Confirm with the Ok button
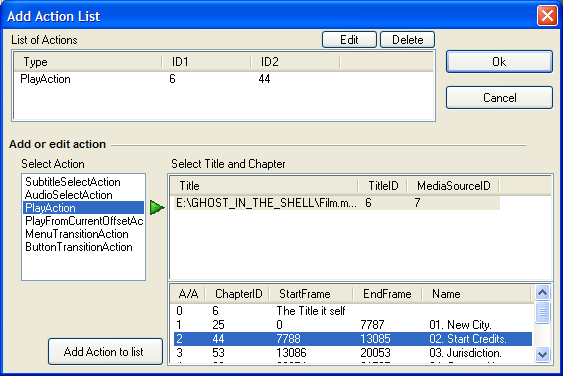Screen dimensions: 563x376 (x=499, y=62)
